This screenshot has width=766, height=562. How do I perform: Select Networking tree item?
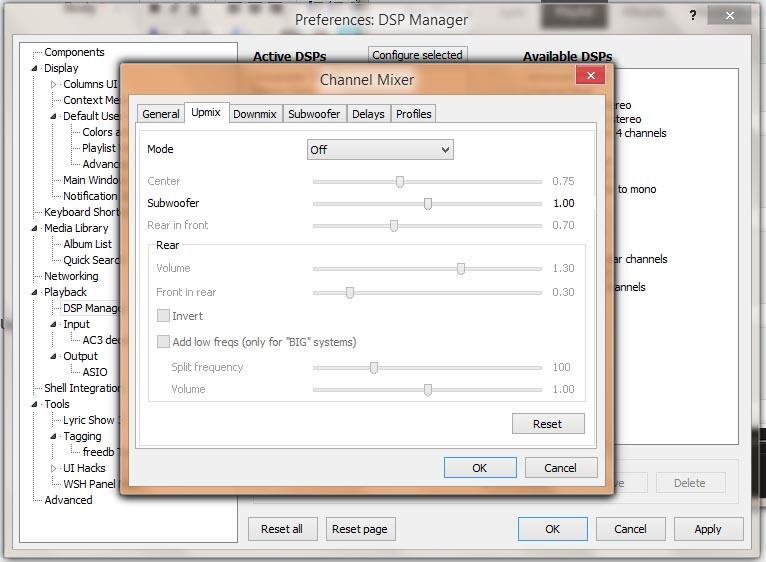71,276
